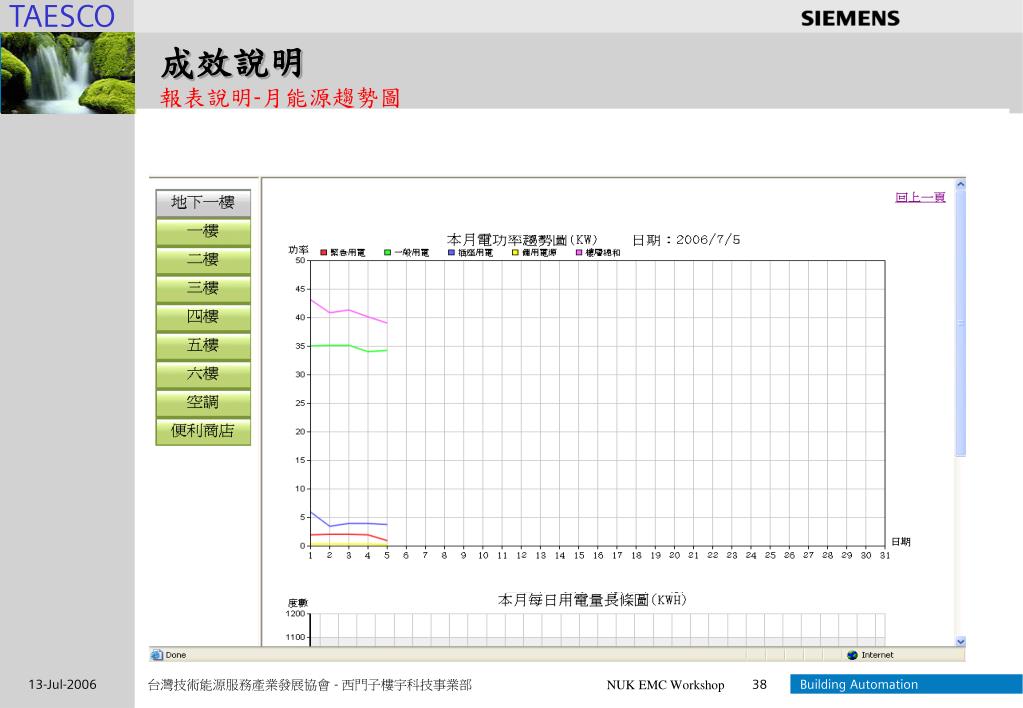The image size is (1023, 708).
Task: Click the Building Automation footer banner
Action: click(906, 684)
